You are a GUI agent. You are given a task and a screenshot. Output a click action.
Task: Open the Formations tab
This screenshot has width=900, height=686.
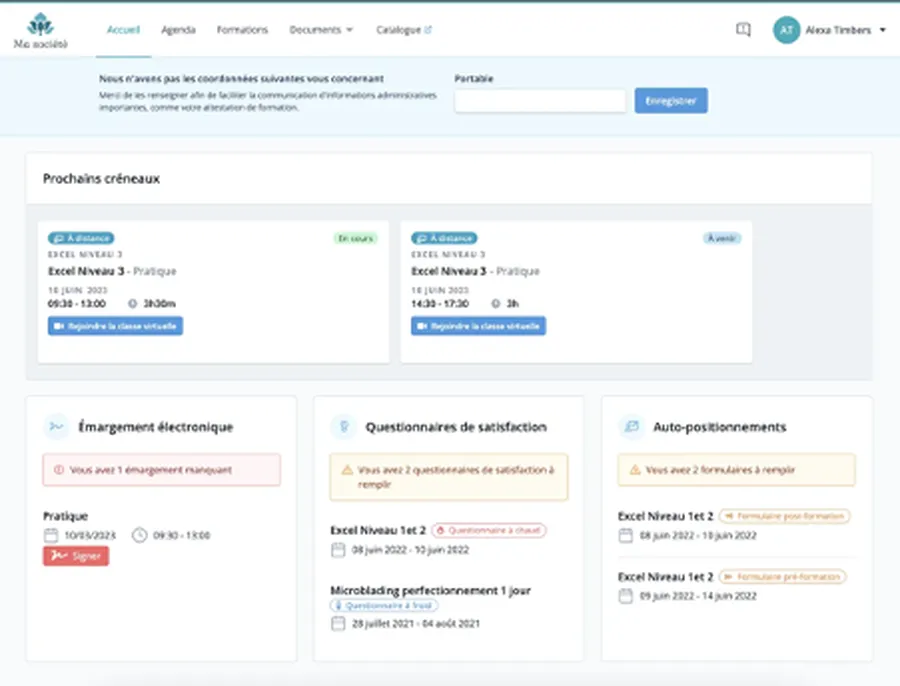242,29
